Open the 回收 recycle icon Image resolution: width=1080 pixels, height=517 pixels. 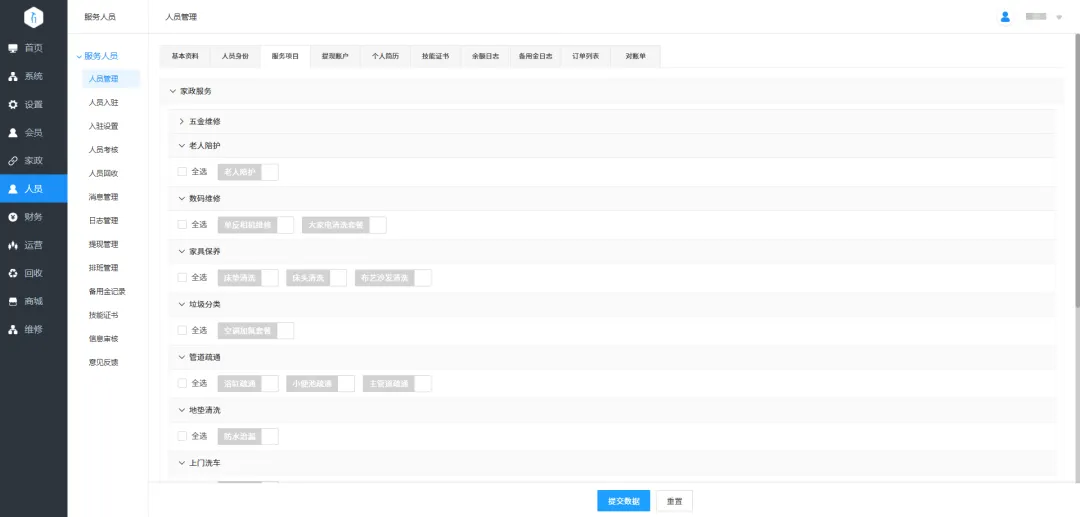(x=13, y=273)
